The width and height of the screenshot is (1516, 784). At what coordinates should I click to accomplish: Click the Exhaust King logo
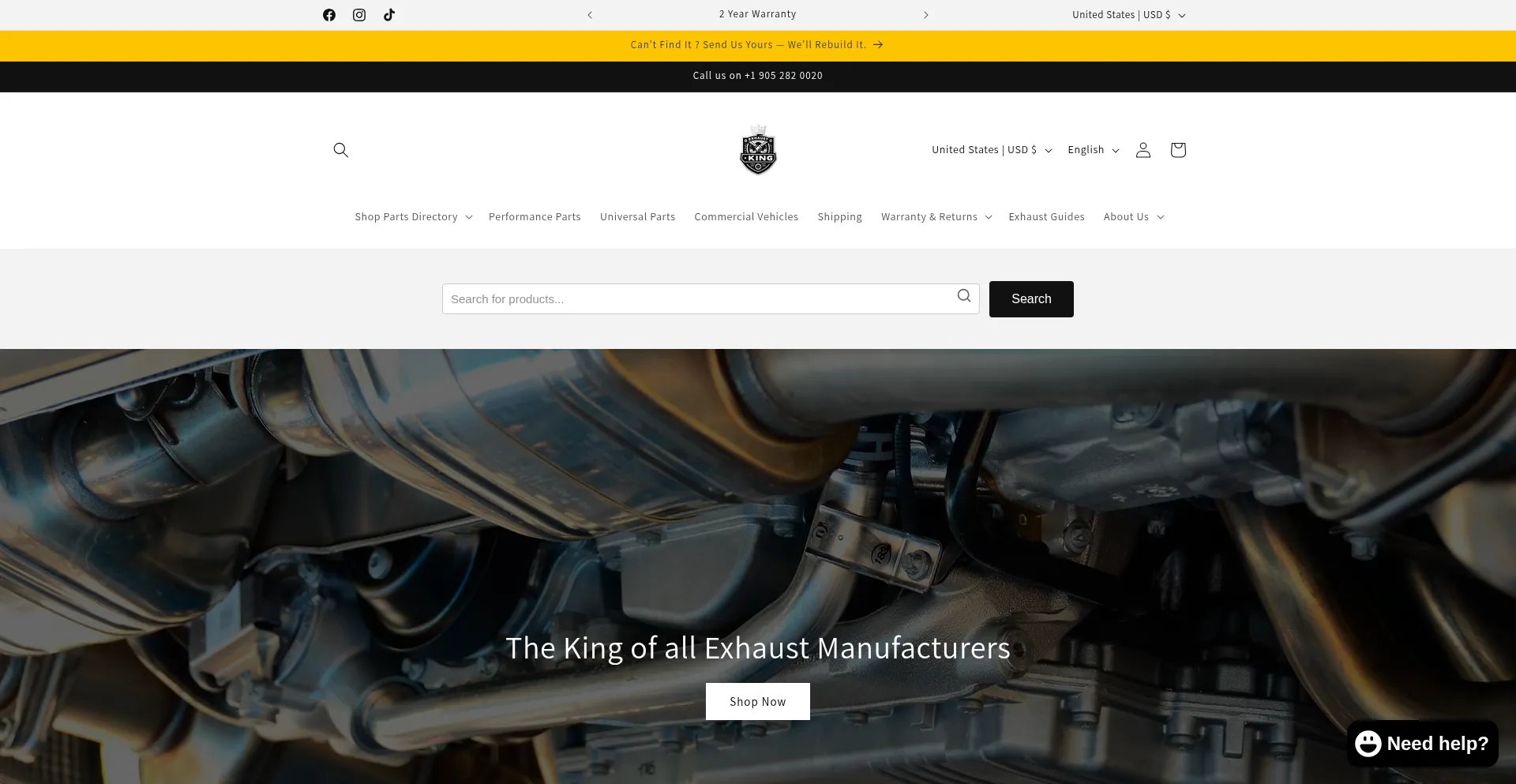click(x=758, y=149)
